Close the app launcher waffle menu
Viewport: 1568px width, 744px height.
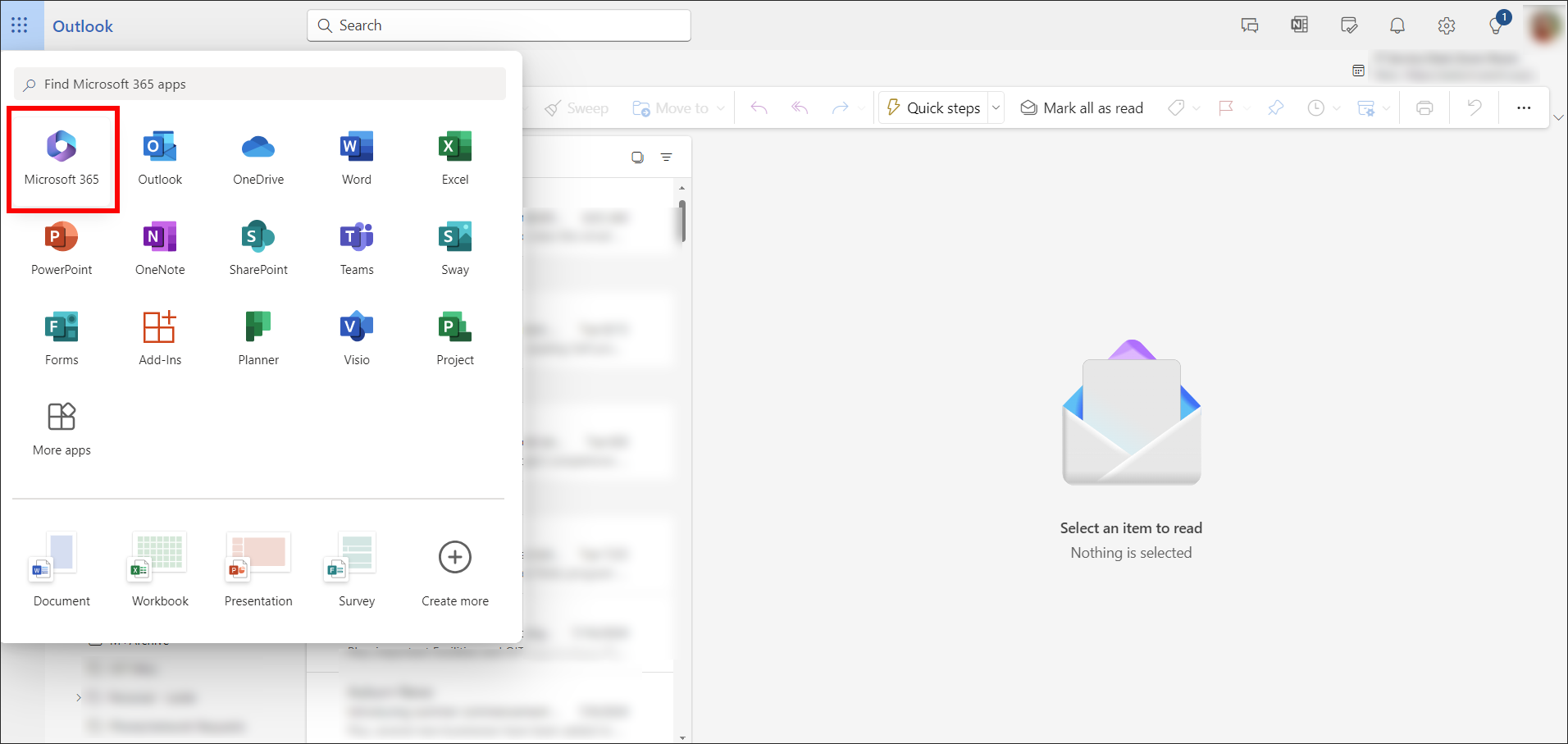(20, 25)
